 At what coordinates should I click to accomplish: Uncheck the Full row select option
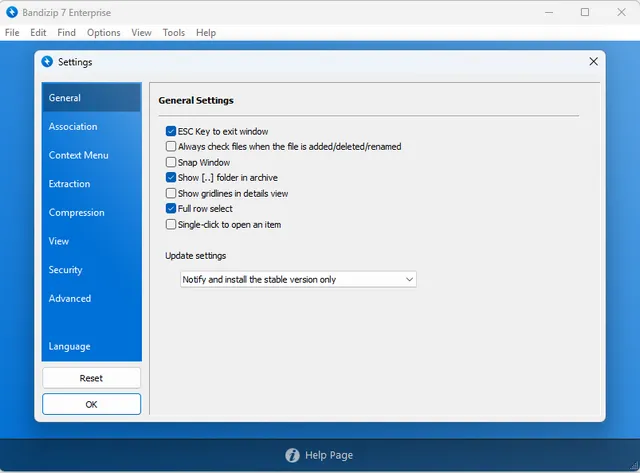coord(171,208)
